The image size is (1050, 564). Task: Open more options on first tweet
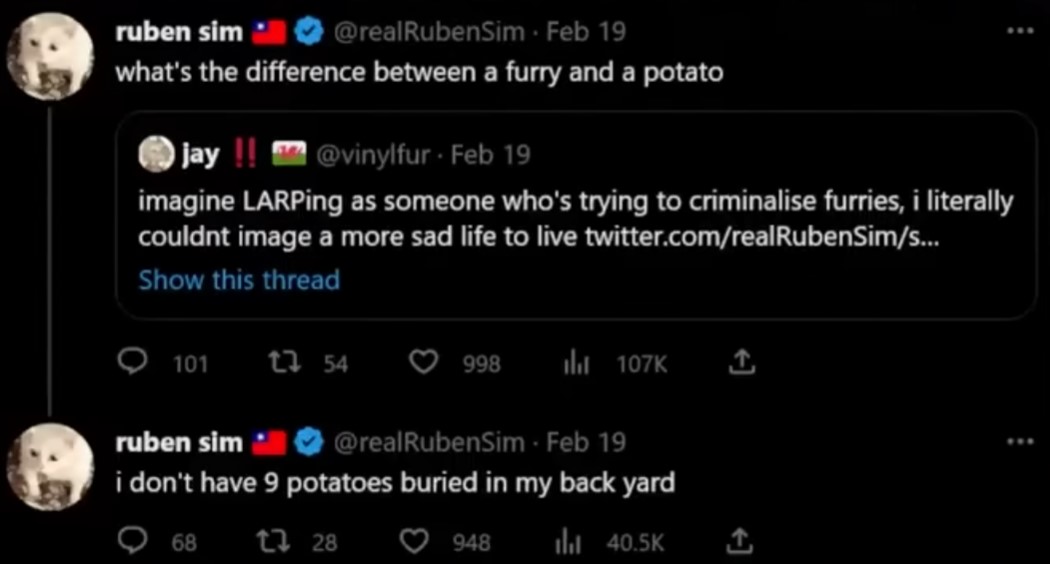(x=1021, y=31)
